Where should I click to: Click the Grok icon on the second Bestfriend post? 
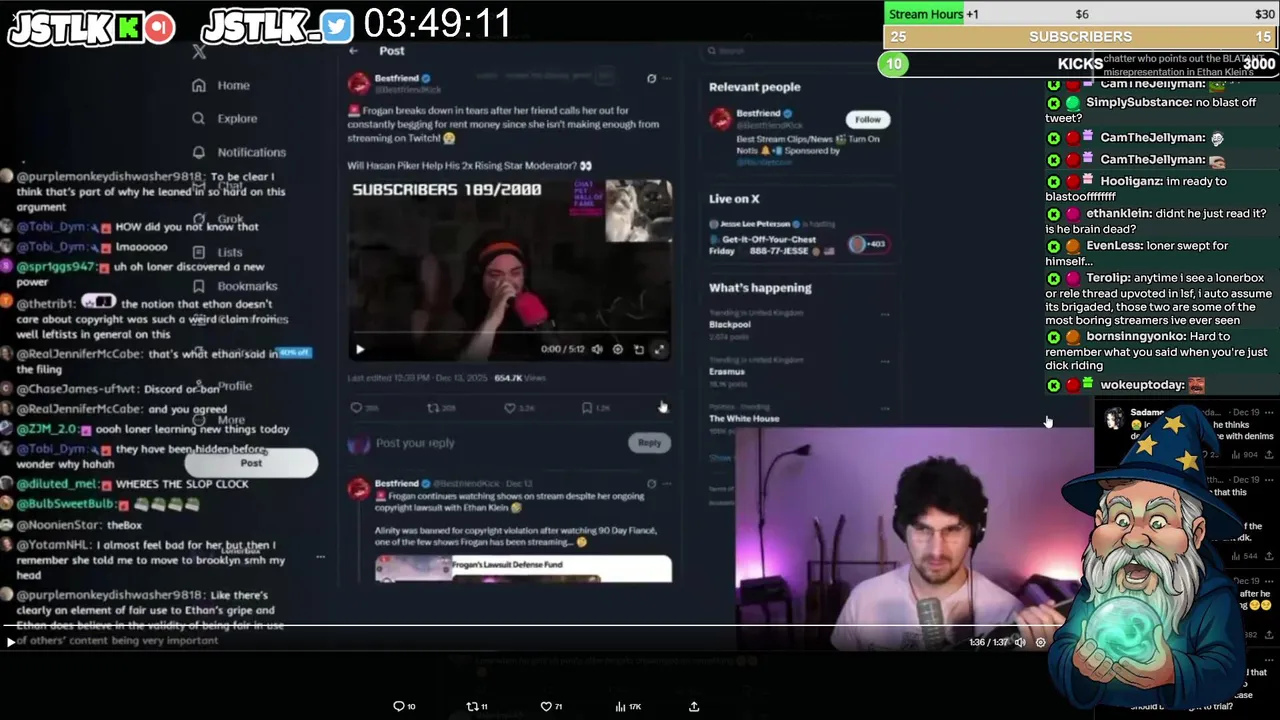651,484
